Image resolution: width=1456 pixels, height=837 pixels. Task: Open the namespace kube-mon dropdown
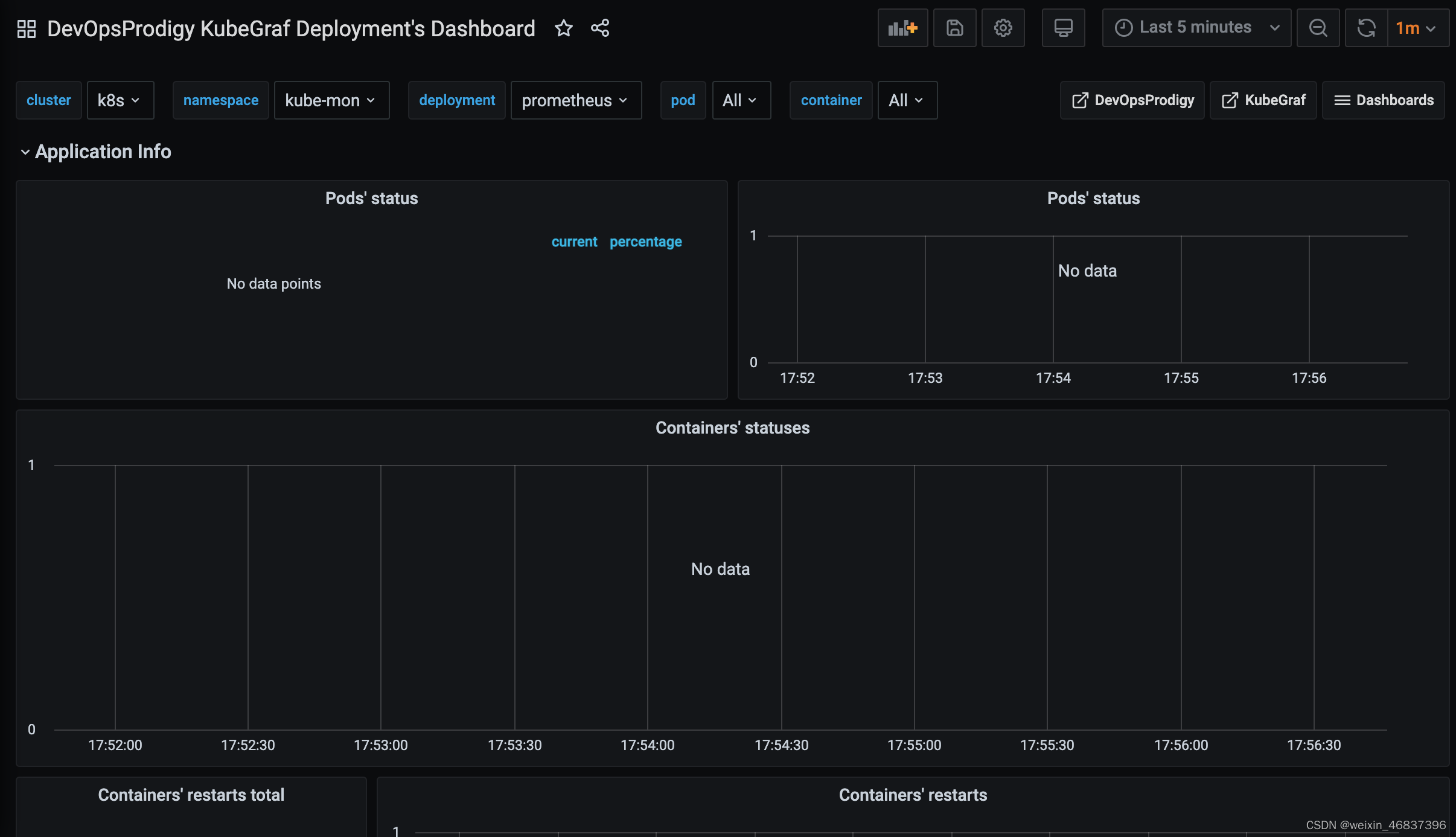(331, 100)
